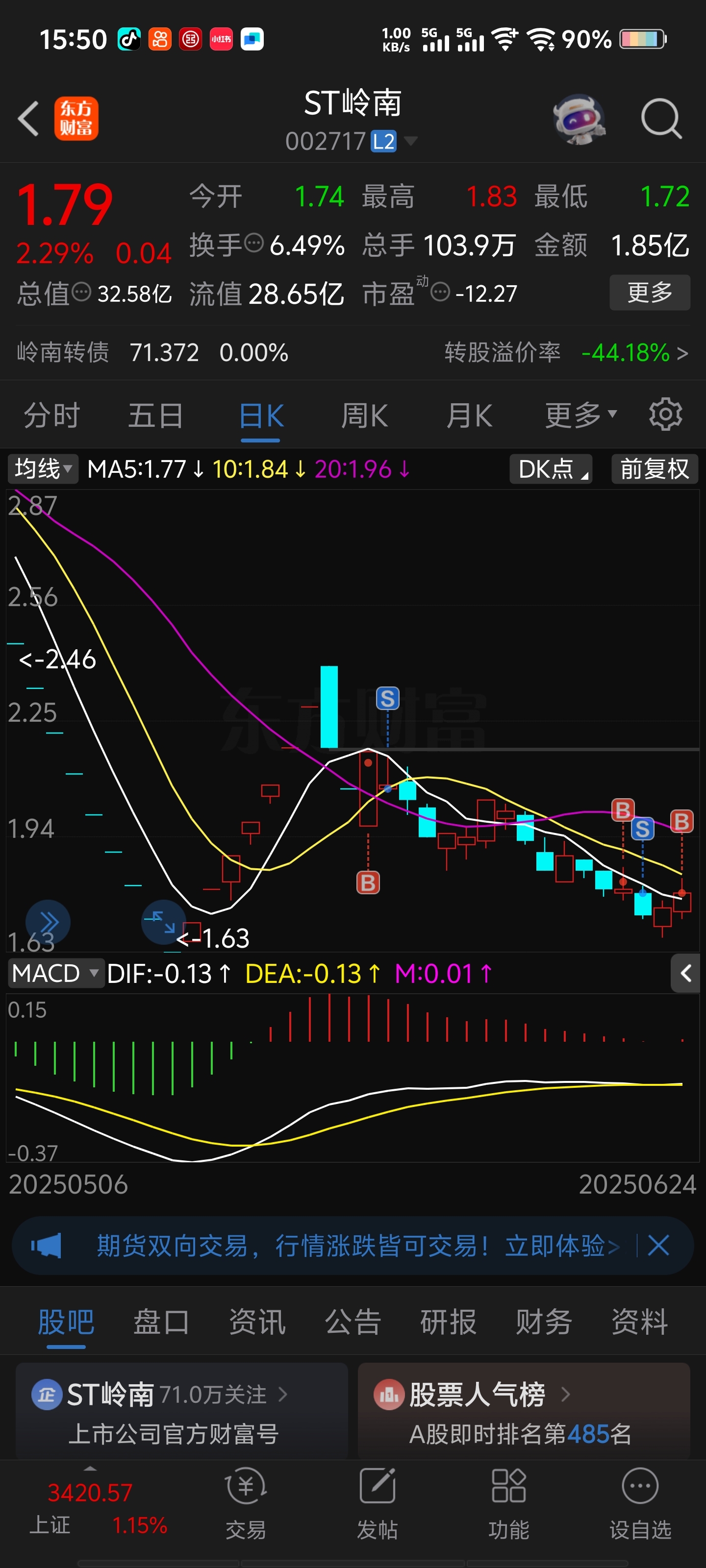Switch to 周K chart tab

click(x=364, y=416)
